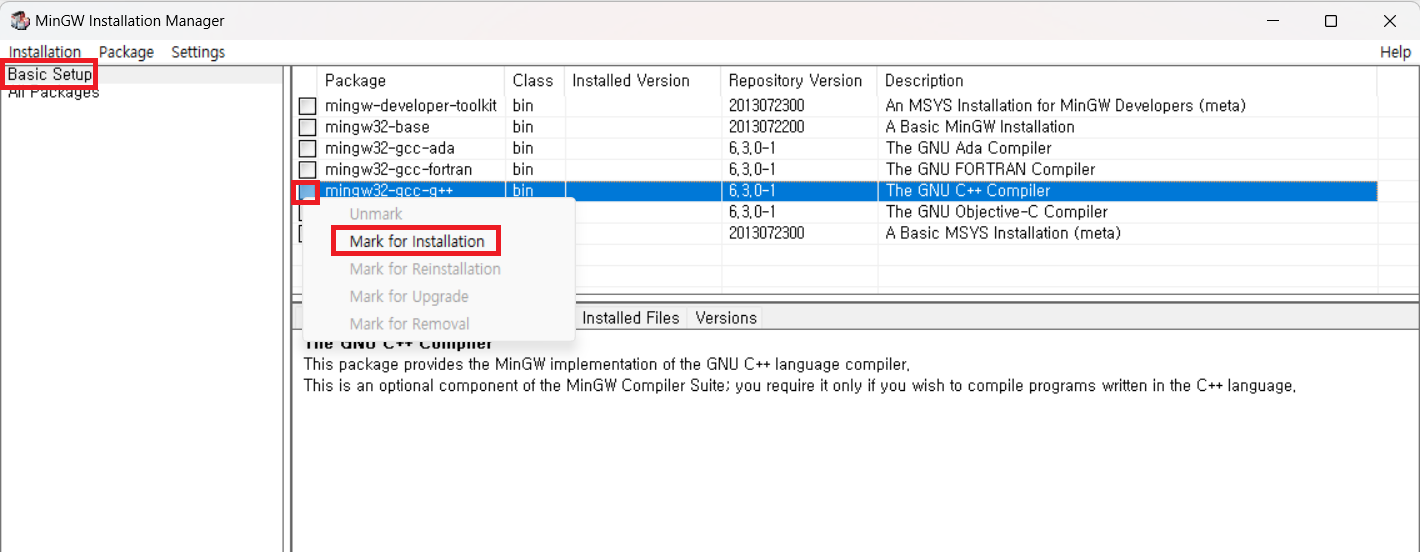Viewport: 1420px width, 552px height.
Task: Open the Package menu
Action: pos(126,52)
